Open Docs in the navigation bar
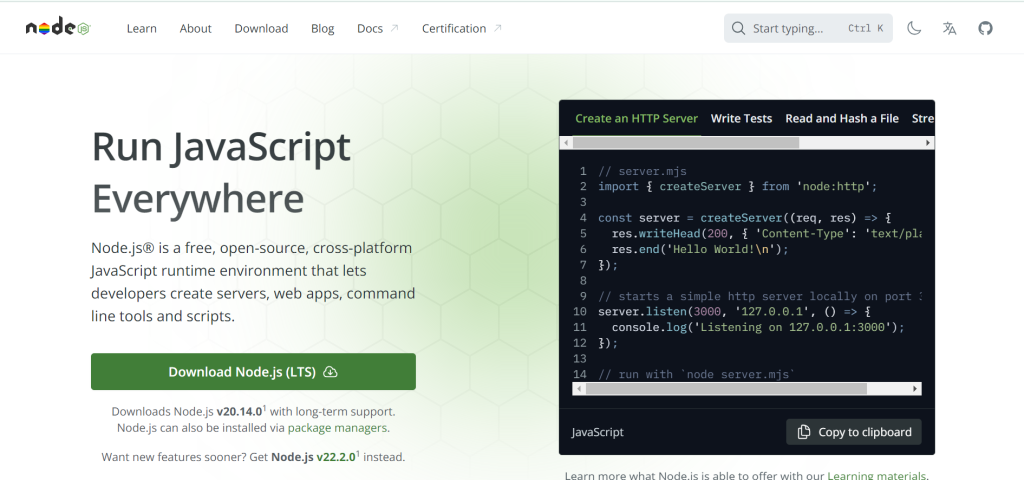1024x480 pixels. (x=370, y=28)
